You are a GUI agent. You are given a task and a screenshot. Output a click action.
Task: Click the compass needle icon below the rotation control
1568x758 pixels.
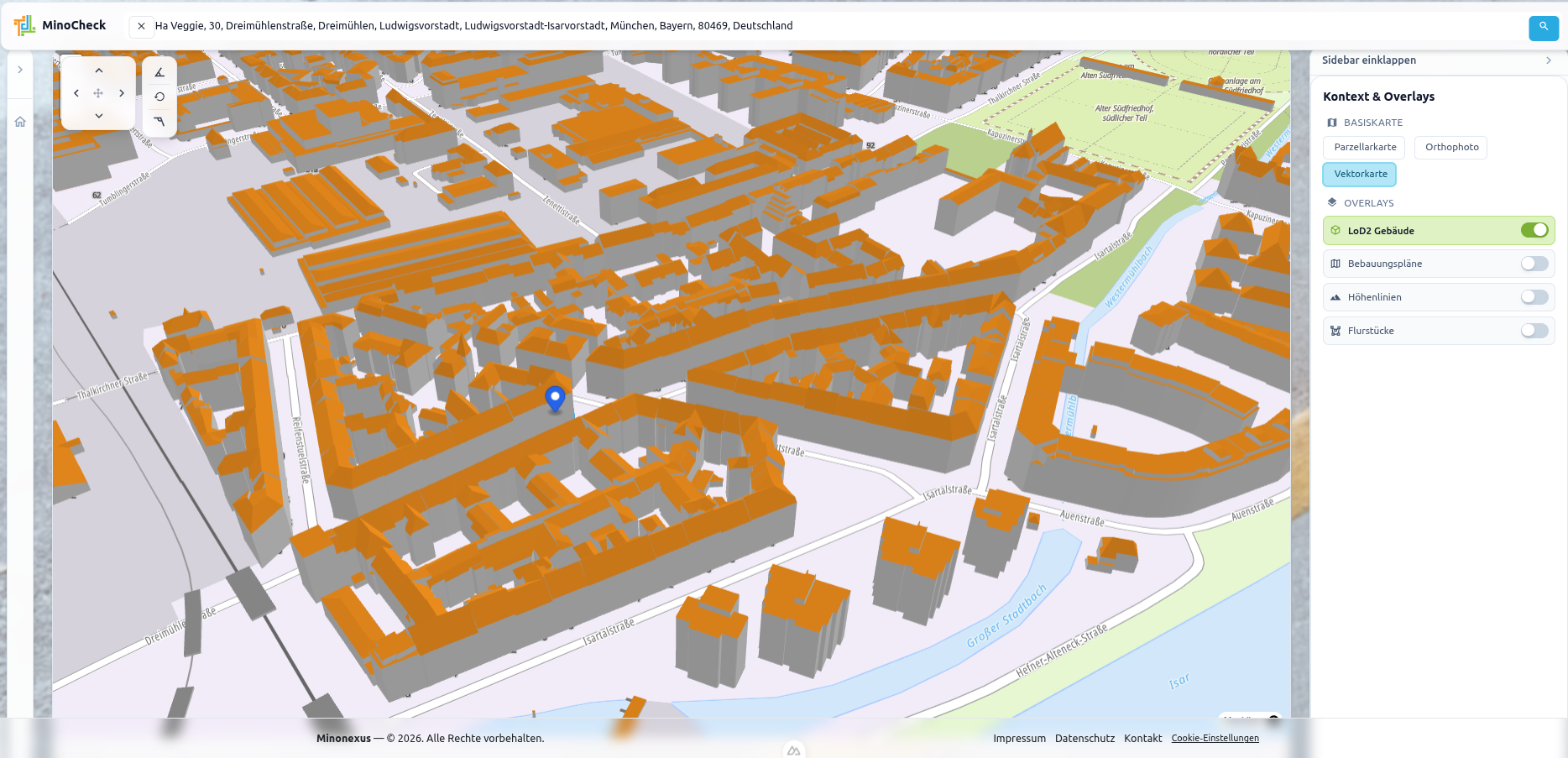159,122
